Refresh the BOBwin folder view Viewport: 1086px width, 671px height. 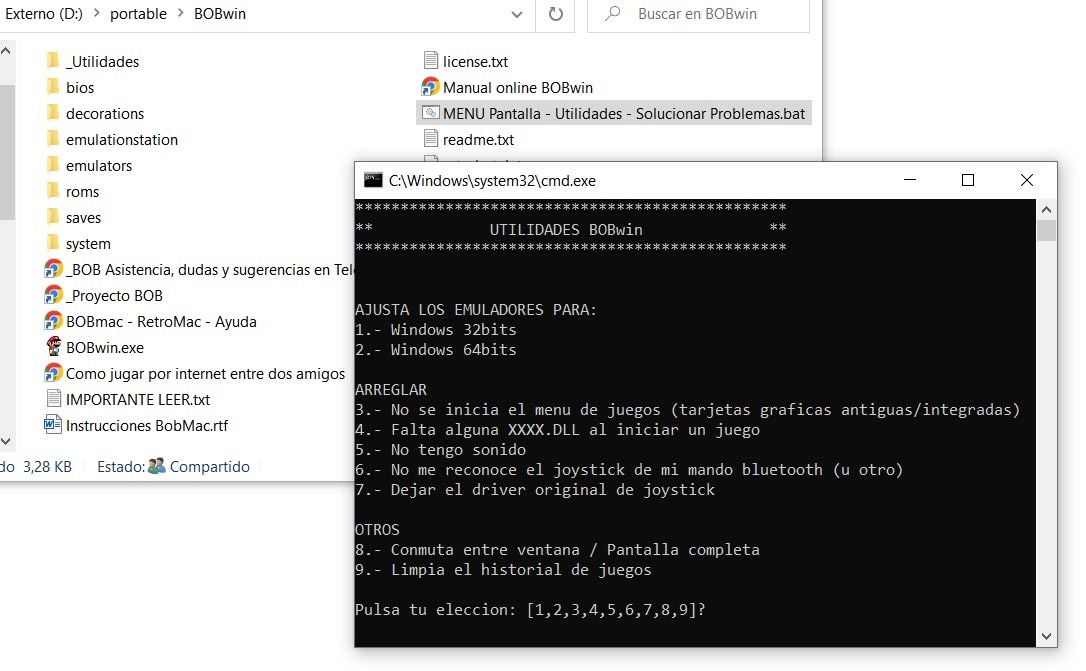click(555, 14)
